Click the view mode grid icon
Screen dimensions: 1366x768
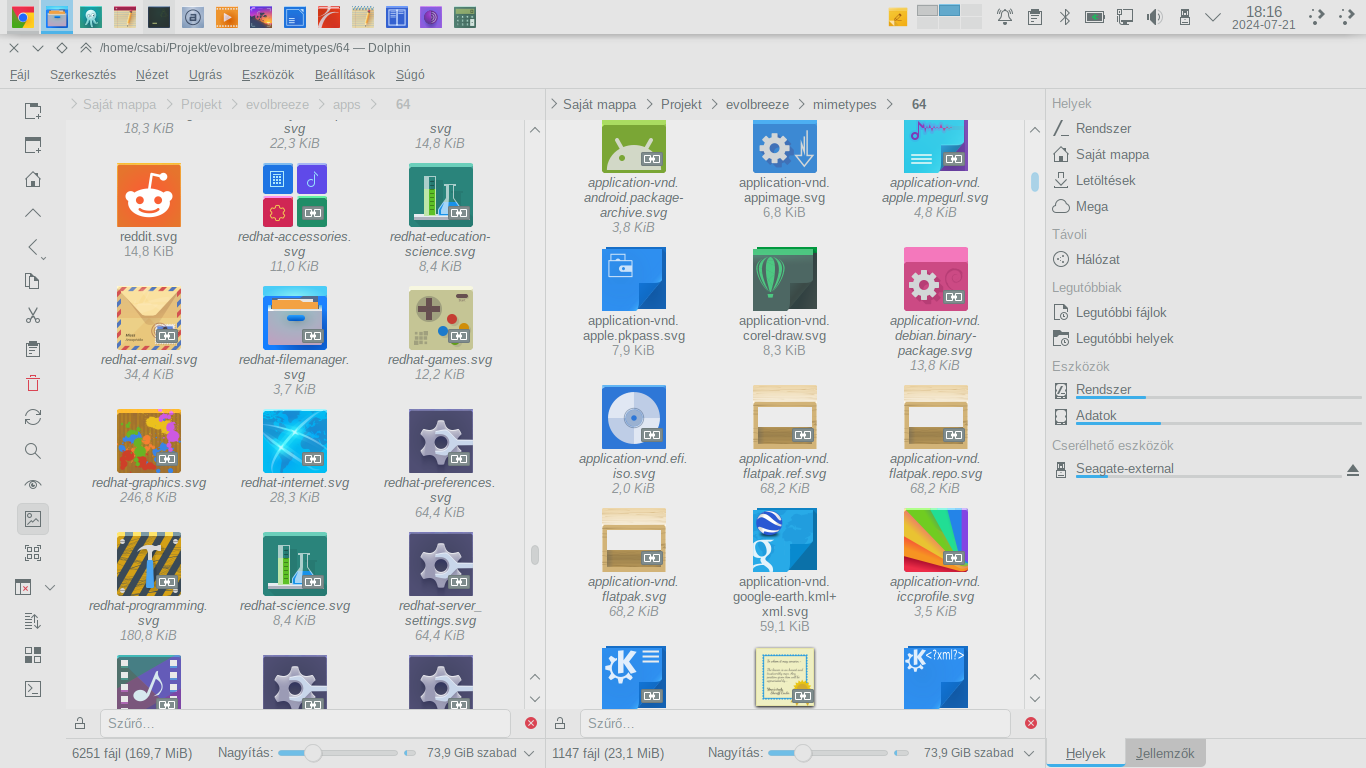click(33, 655)
